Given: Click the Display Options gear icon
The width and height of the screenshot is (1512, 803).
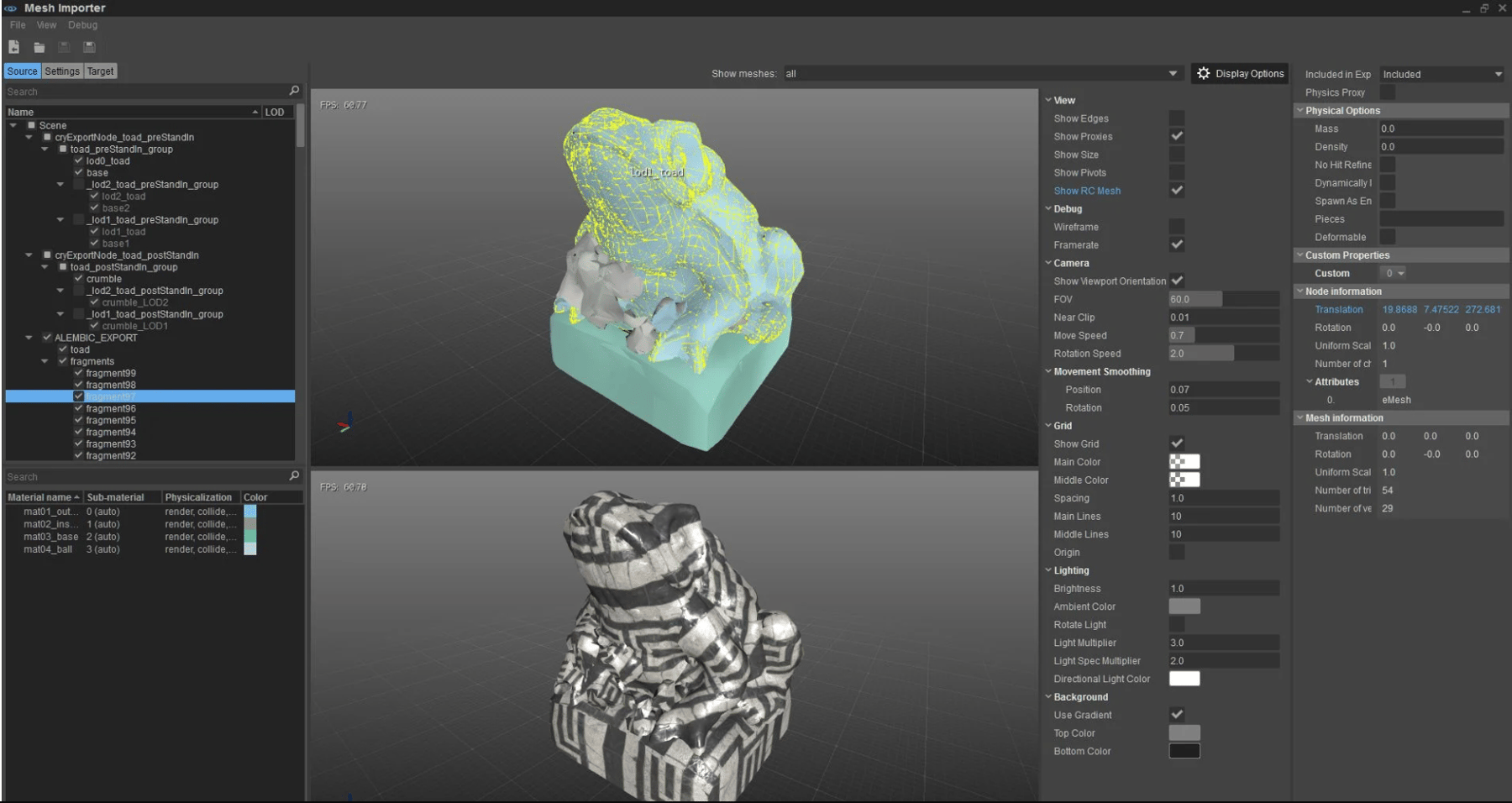Looking at the screenshot, I should (1203, 74).
